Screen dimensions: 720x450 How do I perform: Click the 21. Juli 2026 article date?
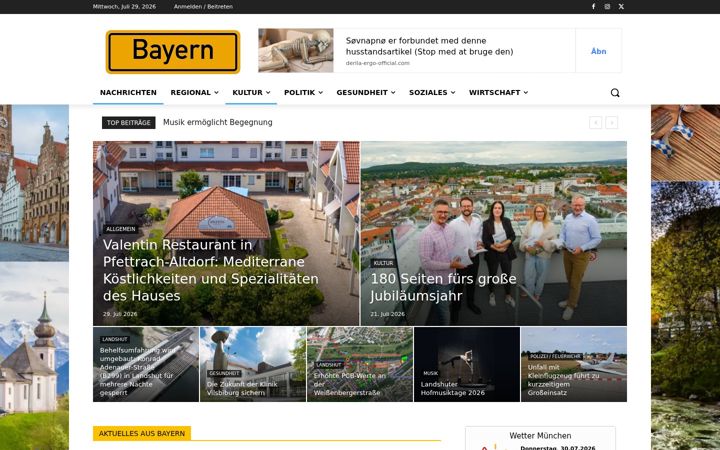388,314
